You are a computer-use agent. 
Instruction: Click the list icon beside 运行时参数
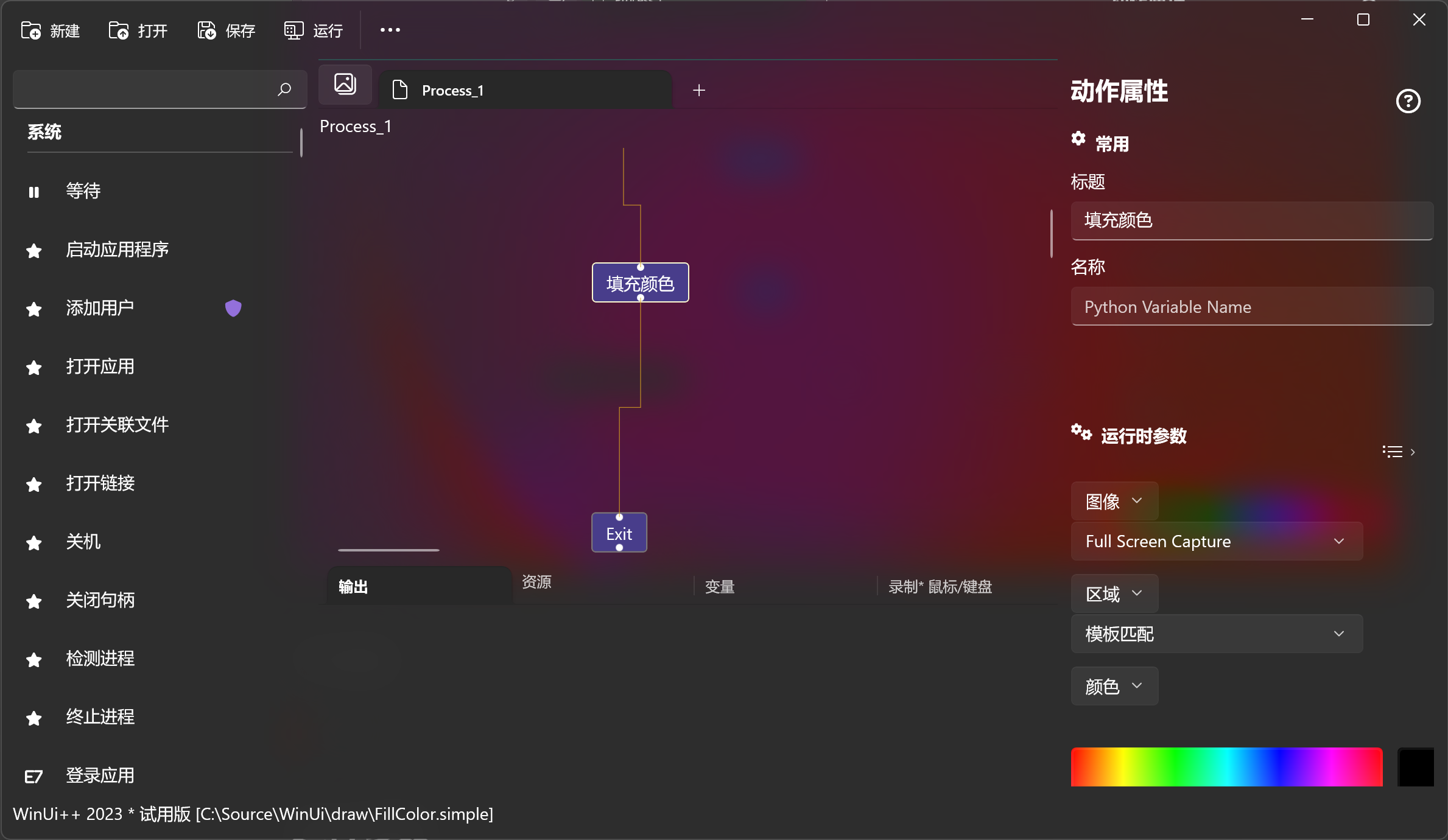tap(1393, 451)
